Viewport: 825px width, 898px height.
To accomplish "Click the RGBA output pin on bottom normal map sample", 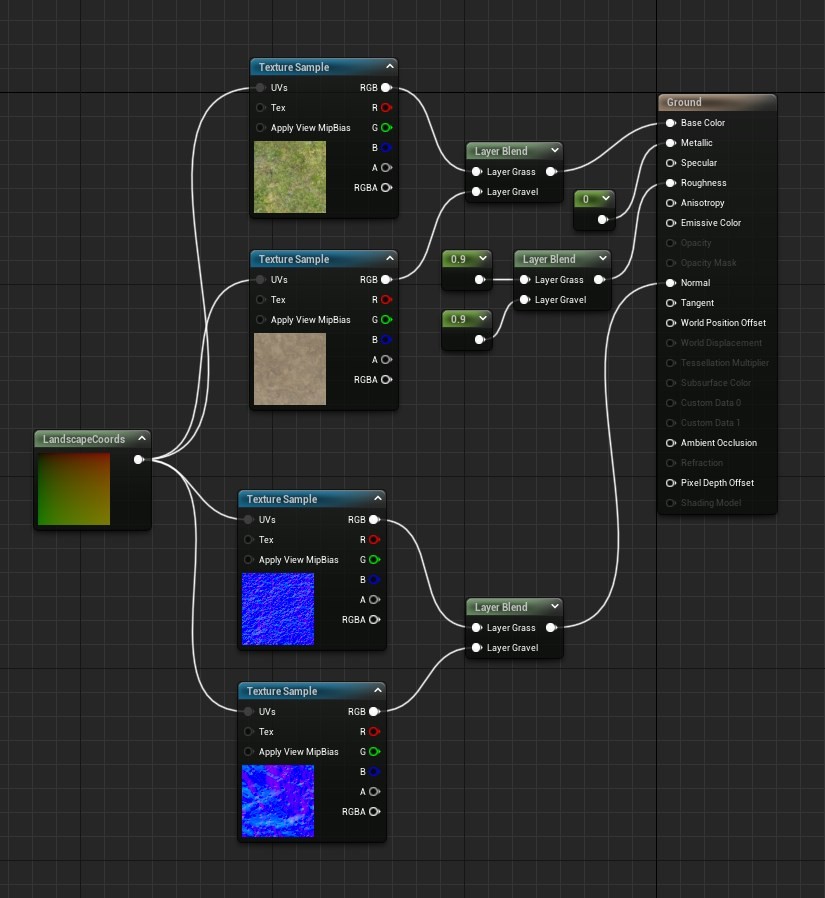I will tap(373, 812).
